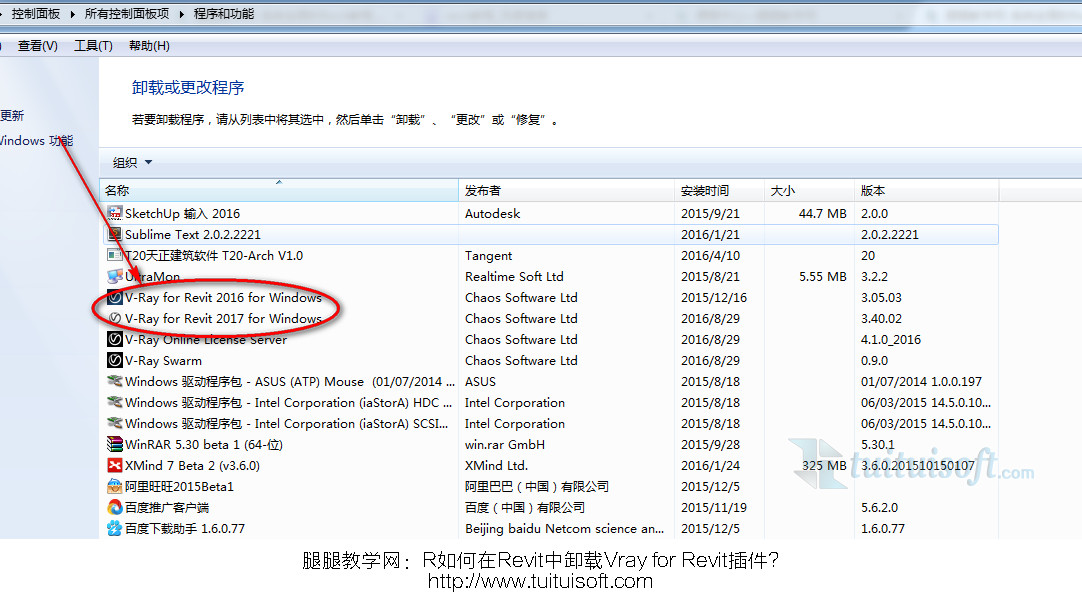Image resolution: width=1082 pixels, height=603 pixels.
Task: Click the 百度下载助手 program icon
Action: [115, 528]
